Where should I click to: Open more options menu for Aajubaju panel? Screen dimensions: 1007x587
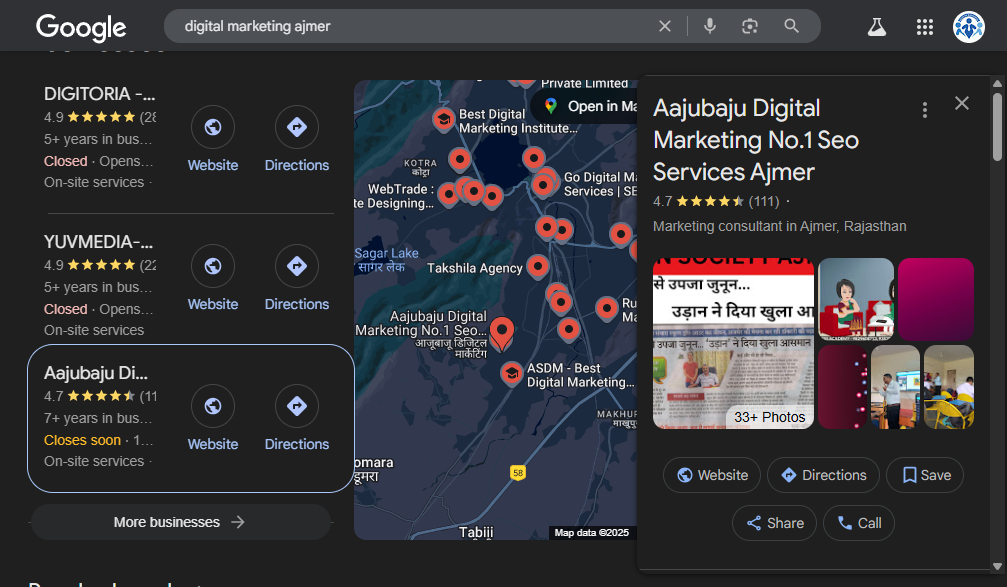925,110
